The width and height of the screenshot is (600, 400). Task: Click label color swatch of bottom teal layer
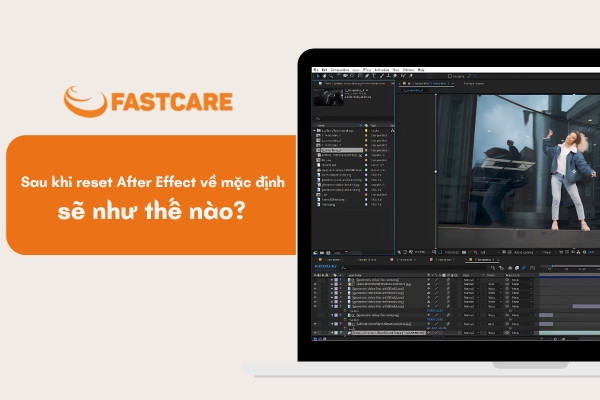pos(336,333)
